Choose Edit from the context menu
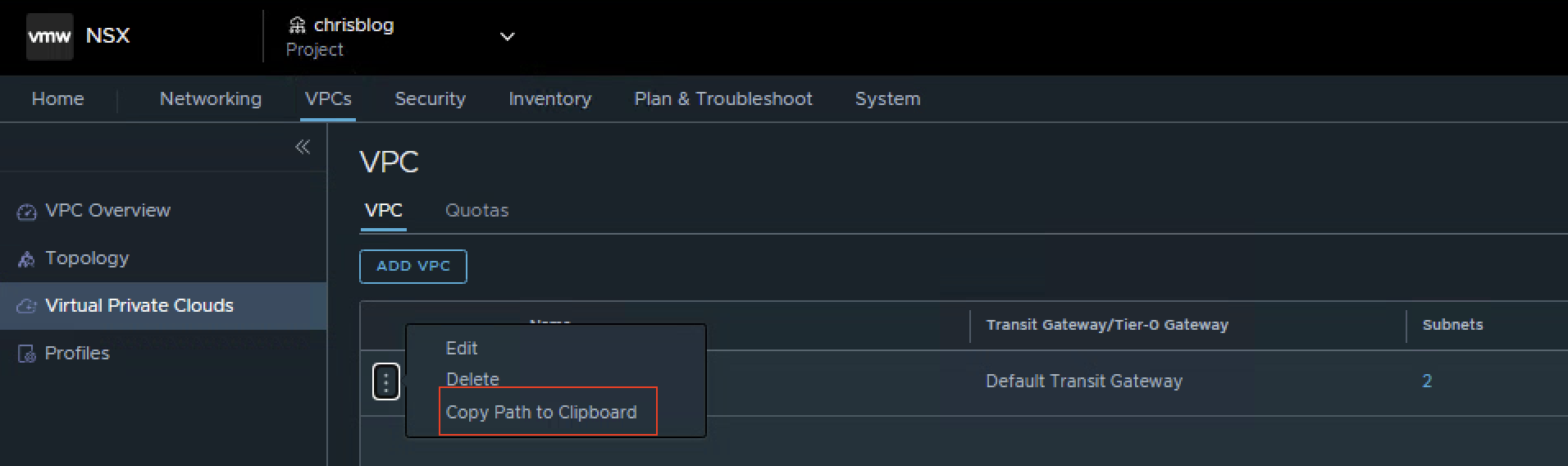Image resolution: width=1568 pixels, height=466 pixels. click(x=462, y=348)
